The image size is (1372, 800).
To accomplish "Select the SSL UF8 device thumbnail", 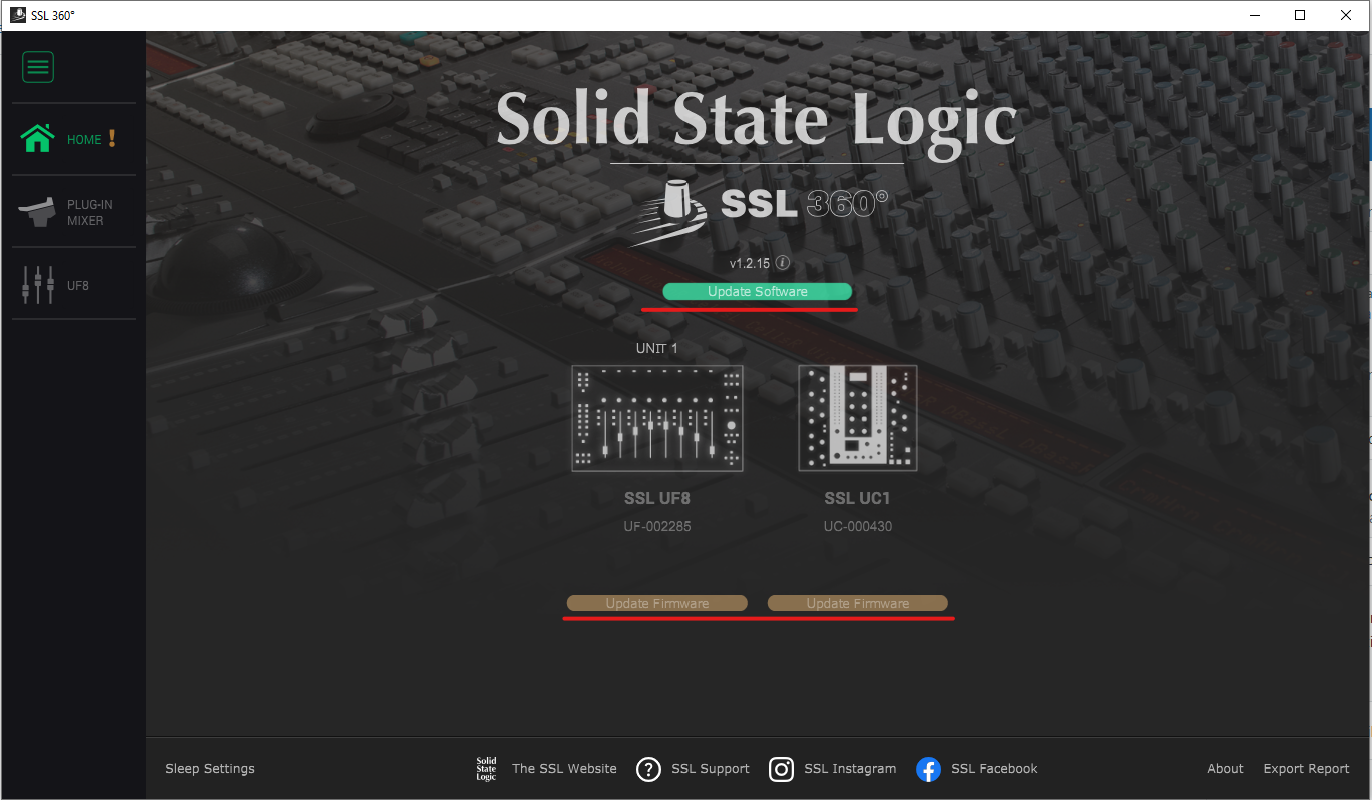I will pyautogui.click(x=657, y=418).
